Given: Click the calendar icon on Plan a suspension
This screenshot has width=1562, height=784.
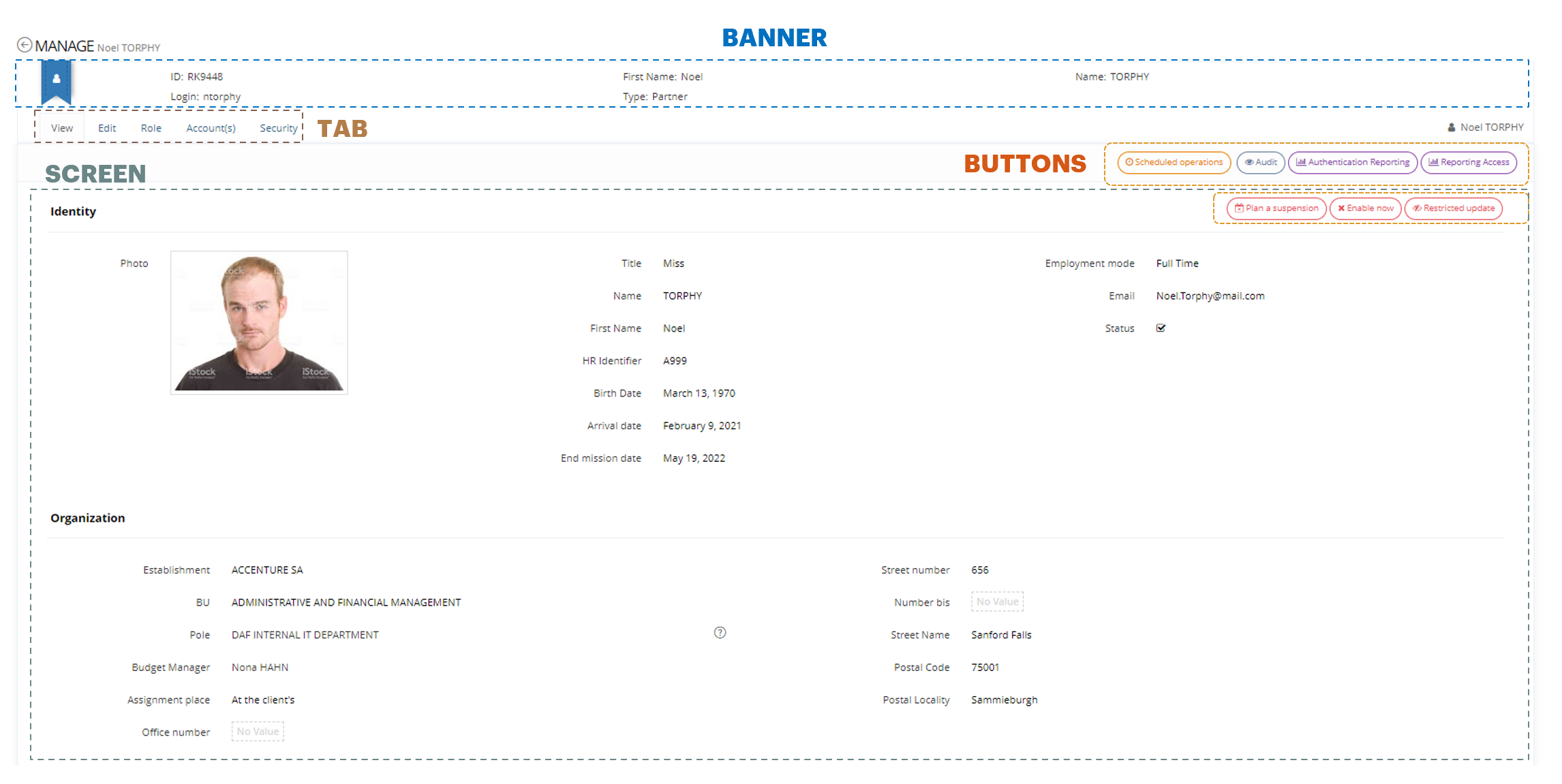Looking at the screenshot, I should [1238, 208].
